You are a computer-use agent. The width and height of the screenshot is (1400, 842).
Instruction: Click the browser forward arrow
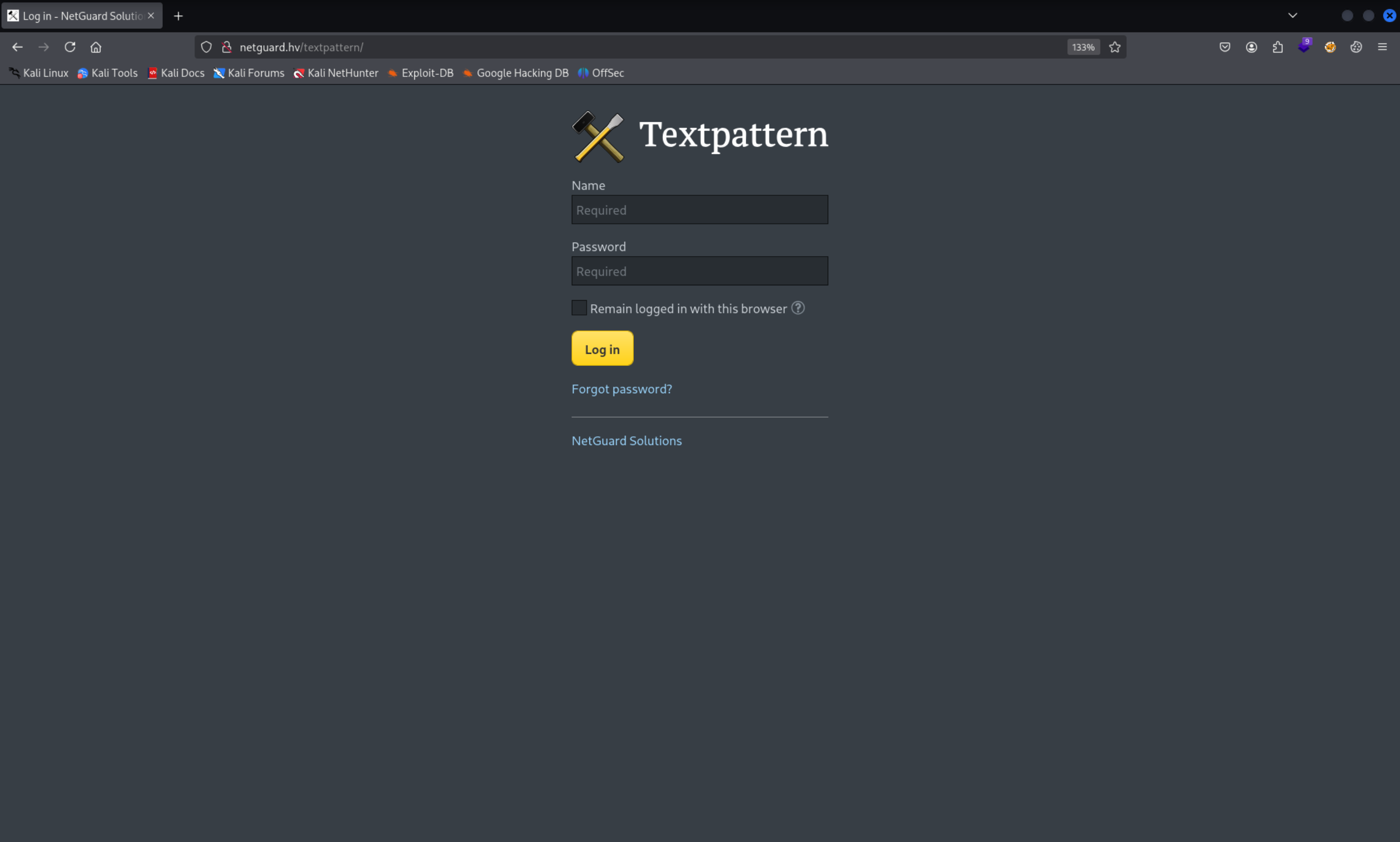(x=44, y=47)
